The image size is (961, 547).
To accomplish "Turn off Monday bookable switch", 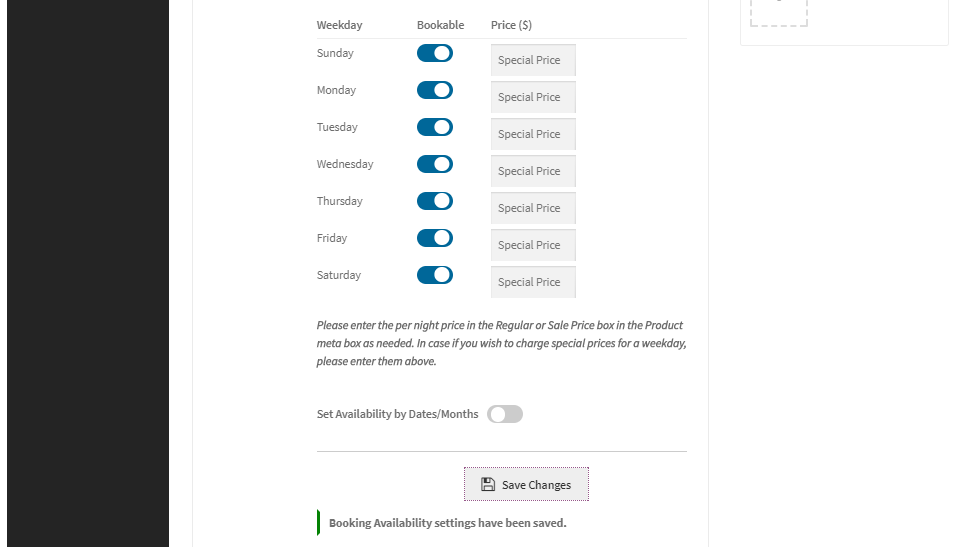I will (x=435, y=90).
